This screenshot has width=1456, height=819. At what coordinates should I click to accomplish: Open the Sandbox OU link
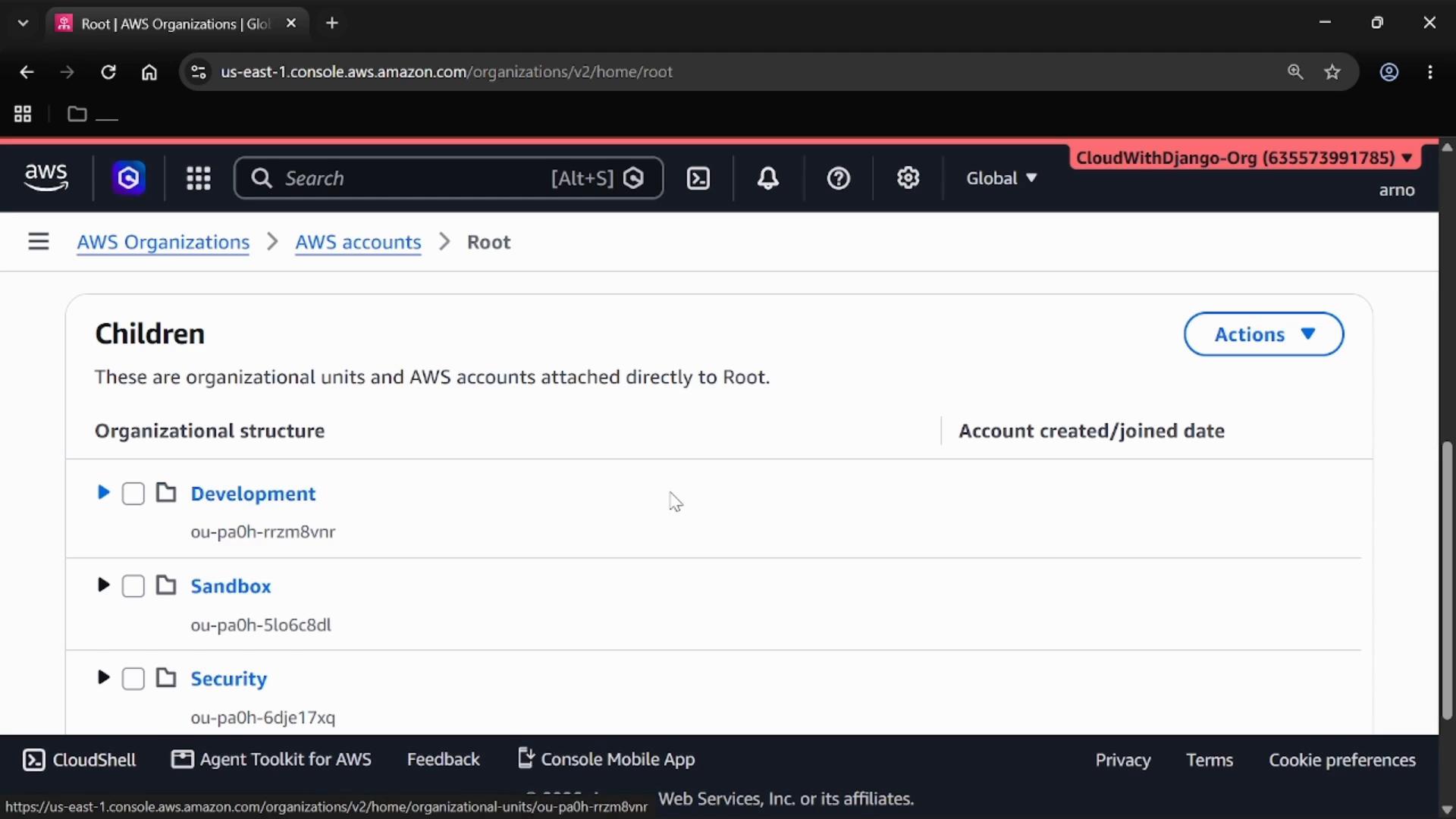coord(231,586)
